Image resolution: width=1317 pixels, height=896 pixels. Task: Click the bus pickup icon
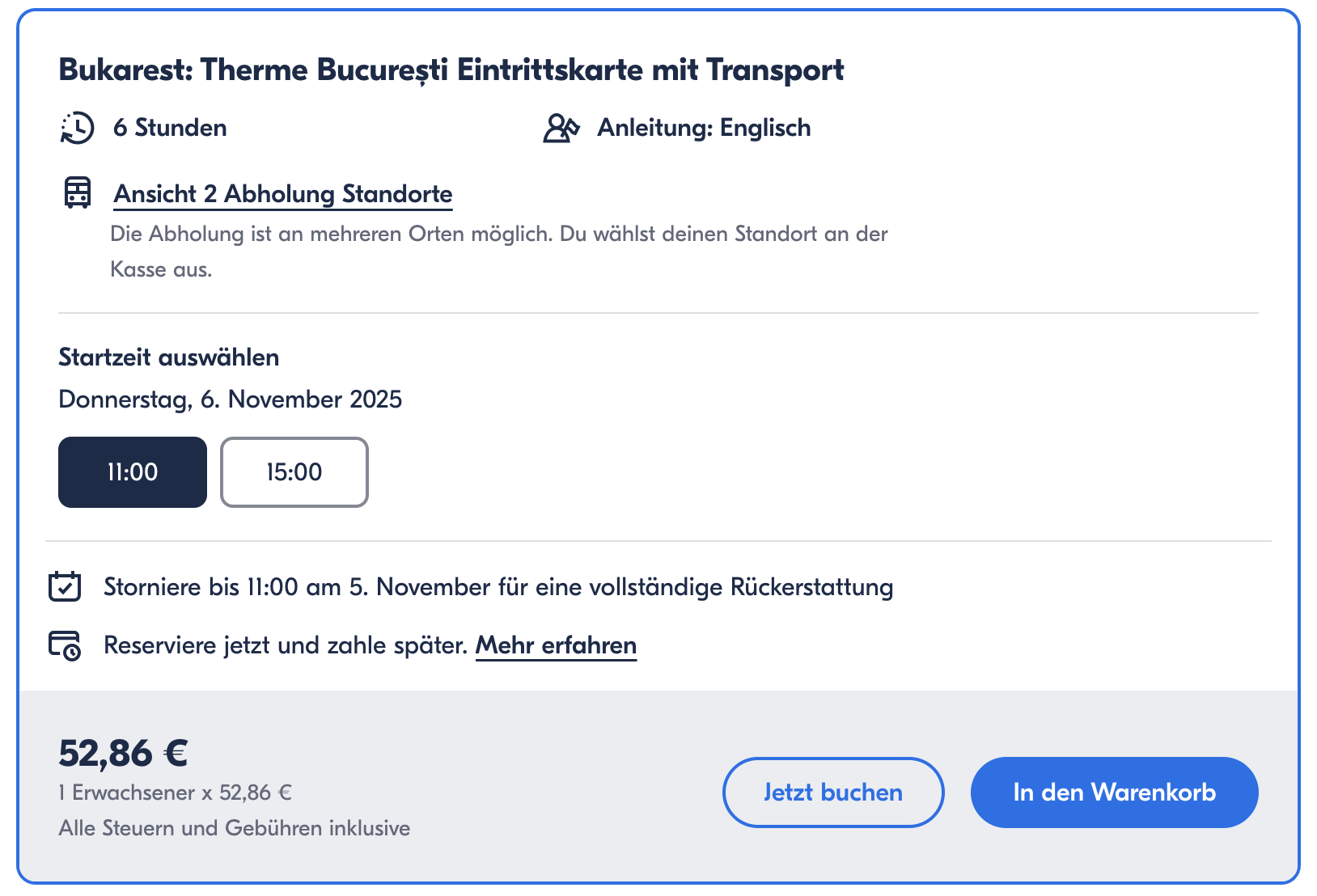point(78,193)
